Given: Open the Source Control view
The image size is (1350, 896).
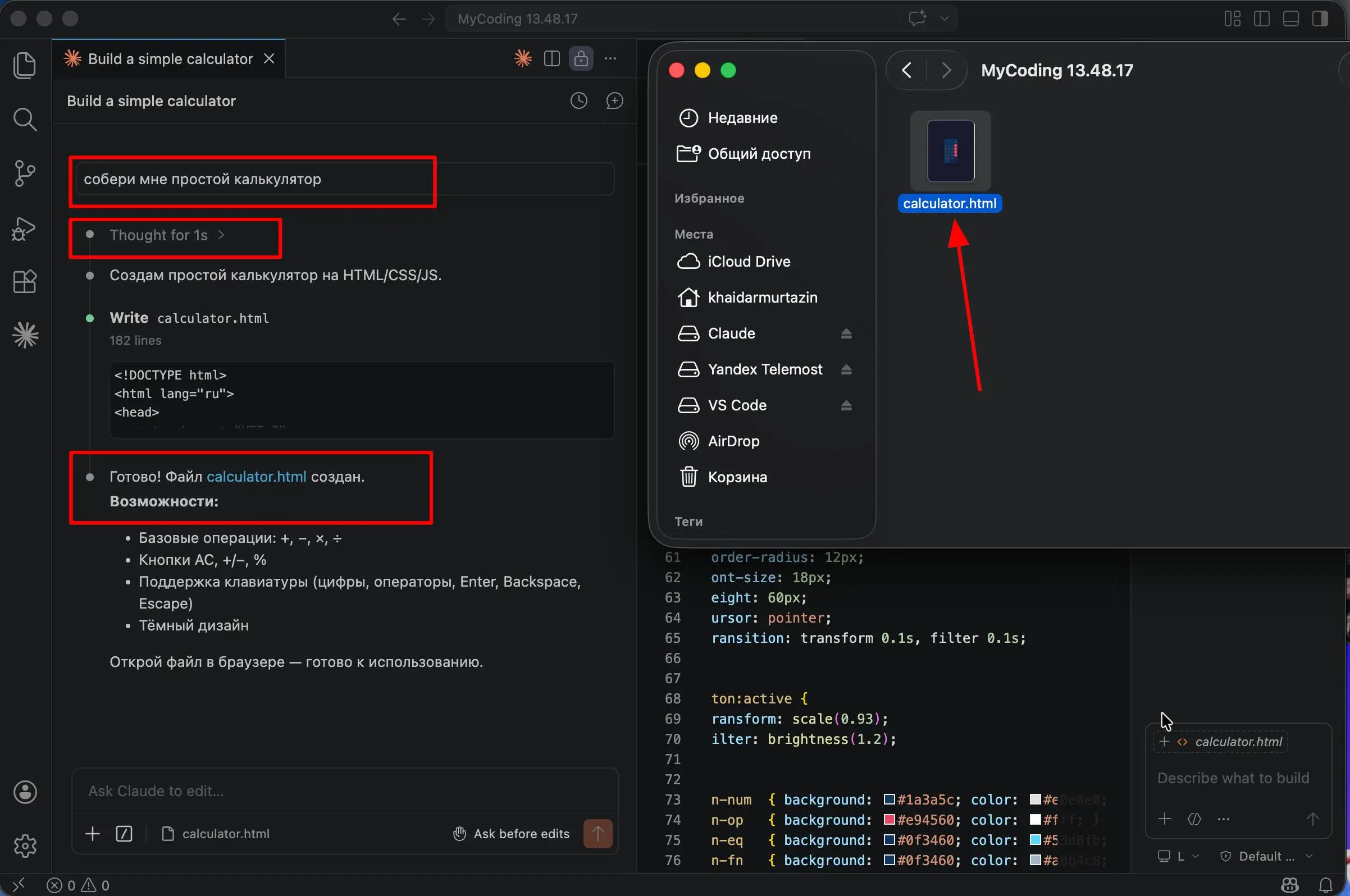Looking at the screenshot, I should tap(25, 173).
